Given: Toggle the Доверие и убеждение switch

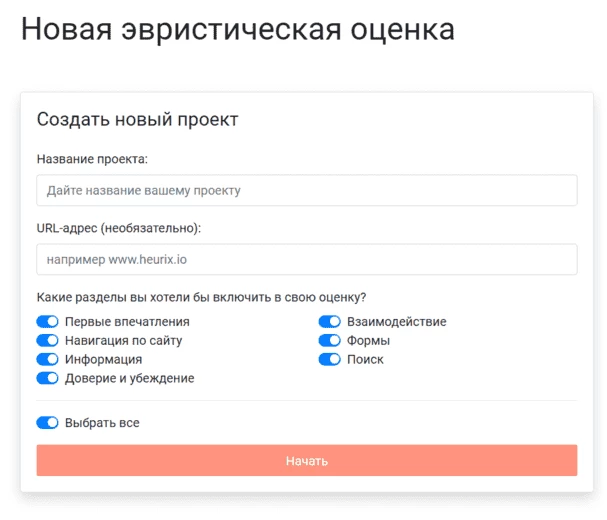Looking at the screenshot, I should (x=47, y=378).
